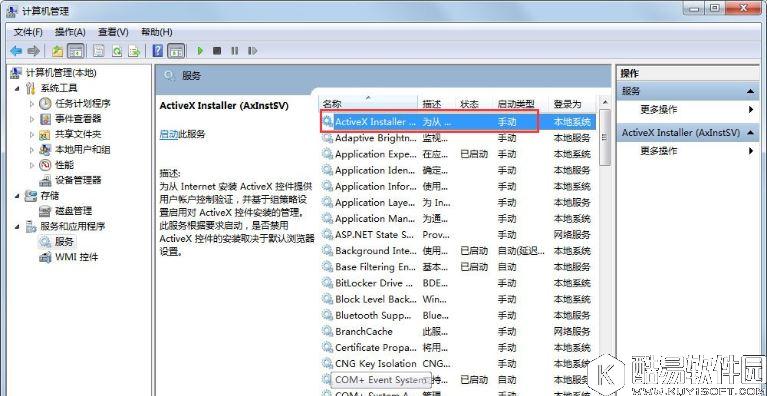Click the Pause Service icon

(235, 50)
